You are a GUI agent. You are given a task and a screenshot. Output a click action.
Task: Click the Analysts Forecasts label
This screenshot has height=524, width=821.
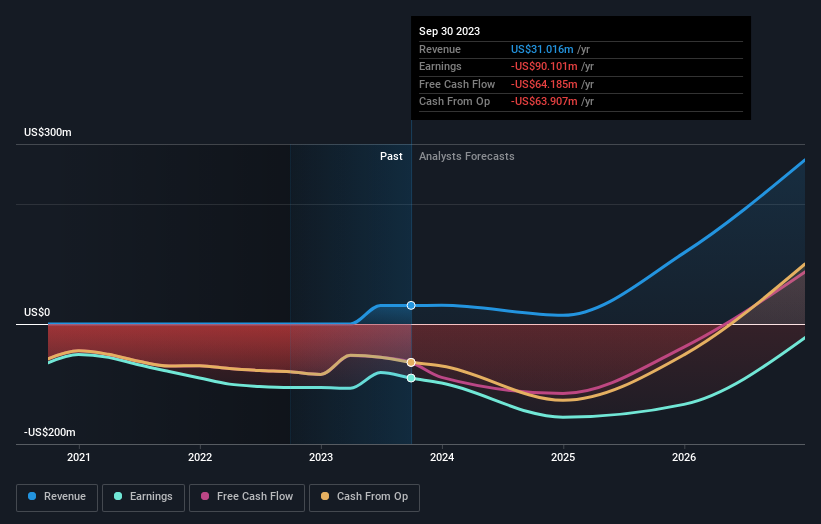[x=467, y=156]
